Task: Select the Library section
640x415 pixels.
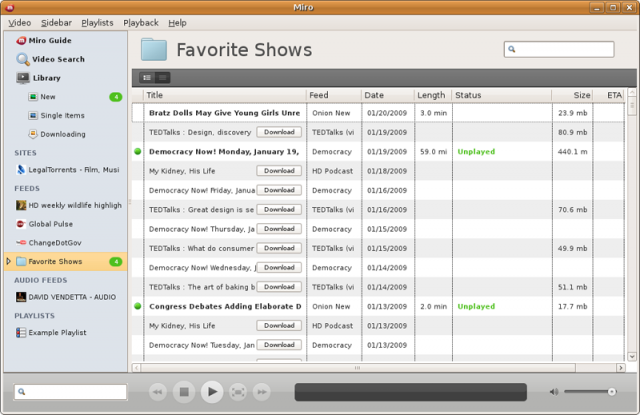Action: 38,78
